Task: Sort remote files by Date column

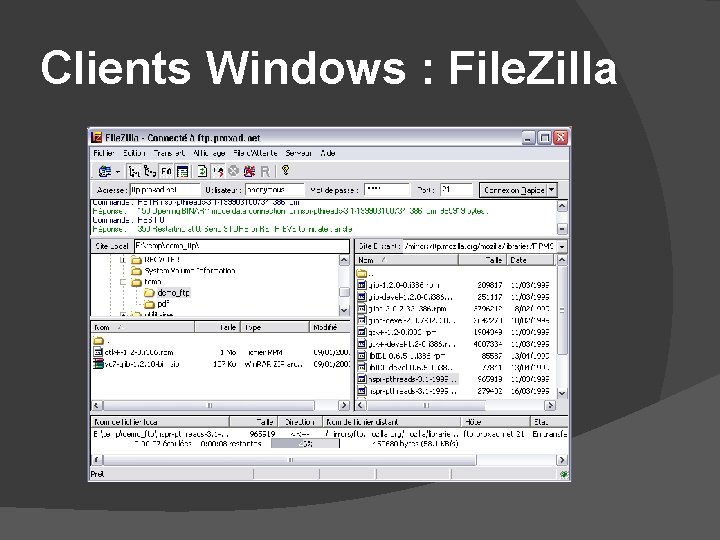Action: coord(530,260)
